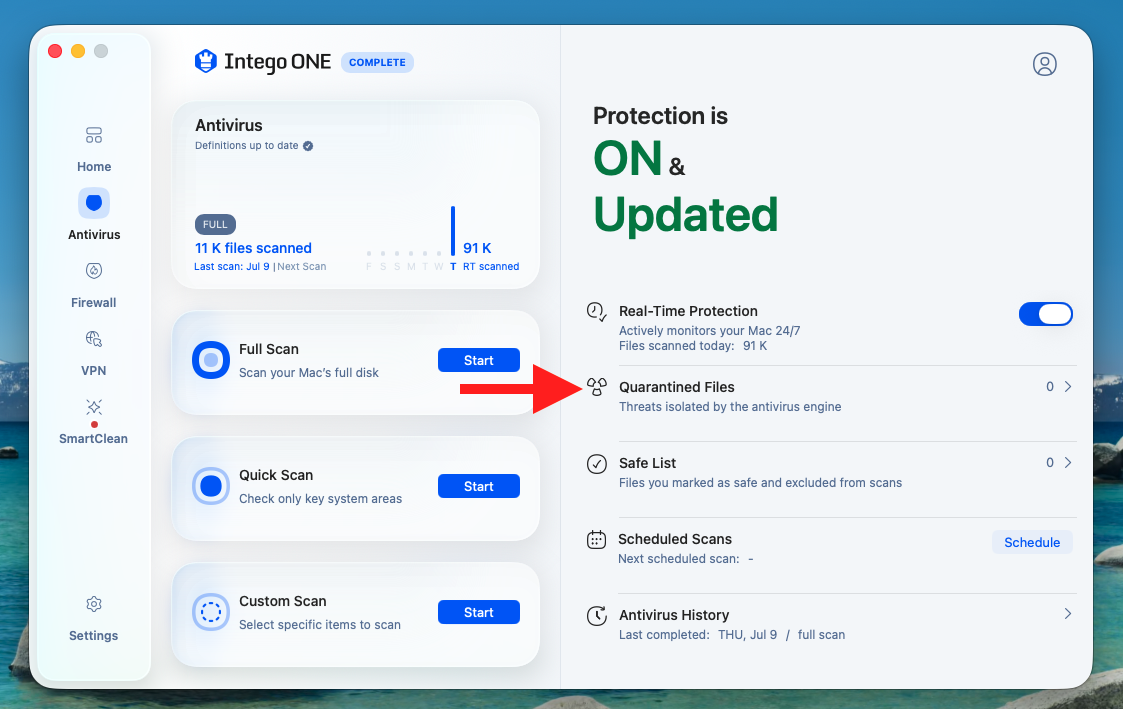Go to the Home tab label
Image resolution: width=1123 pixels, height=709 pixels.
click(x=94, y=167)
